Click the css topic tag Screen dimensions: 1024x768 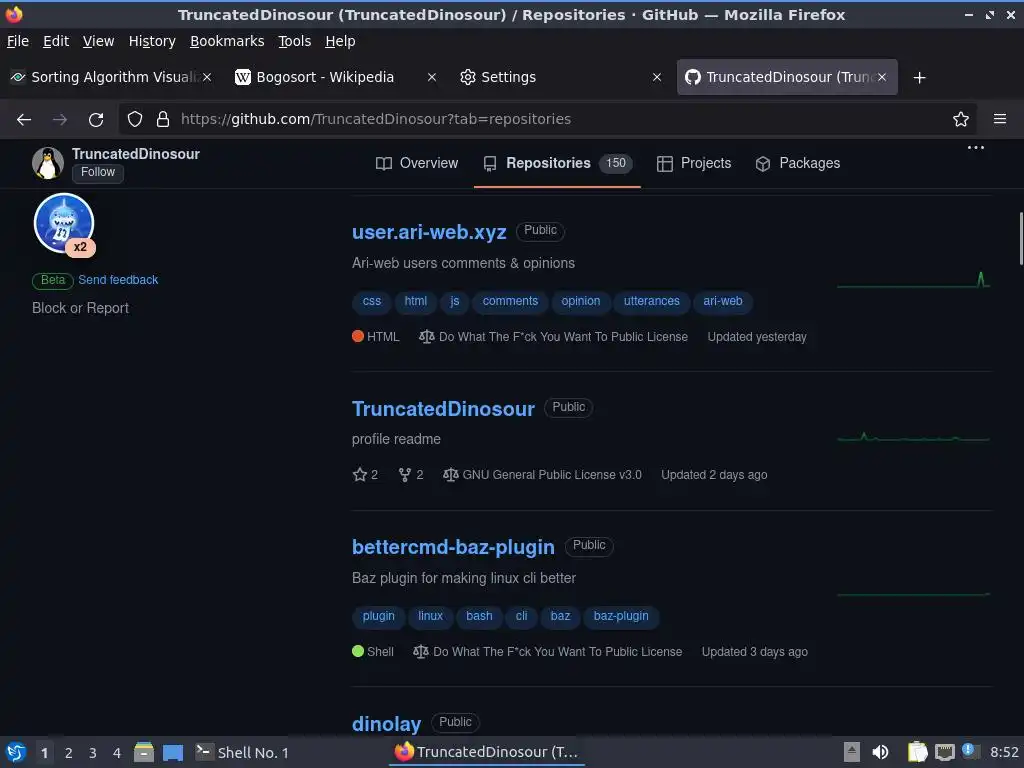coord(372,302)
